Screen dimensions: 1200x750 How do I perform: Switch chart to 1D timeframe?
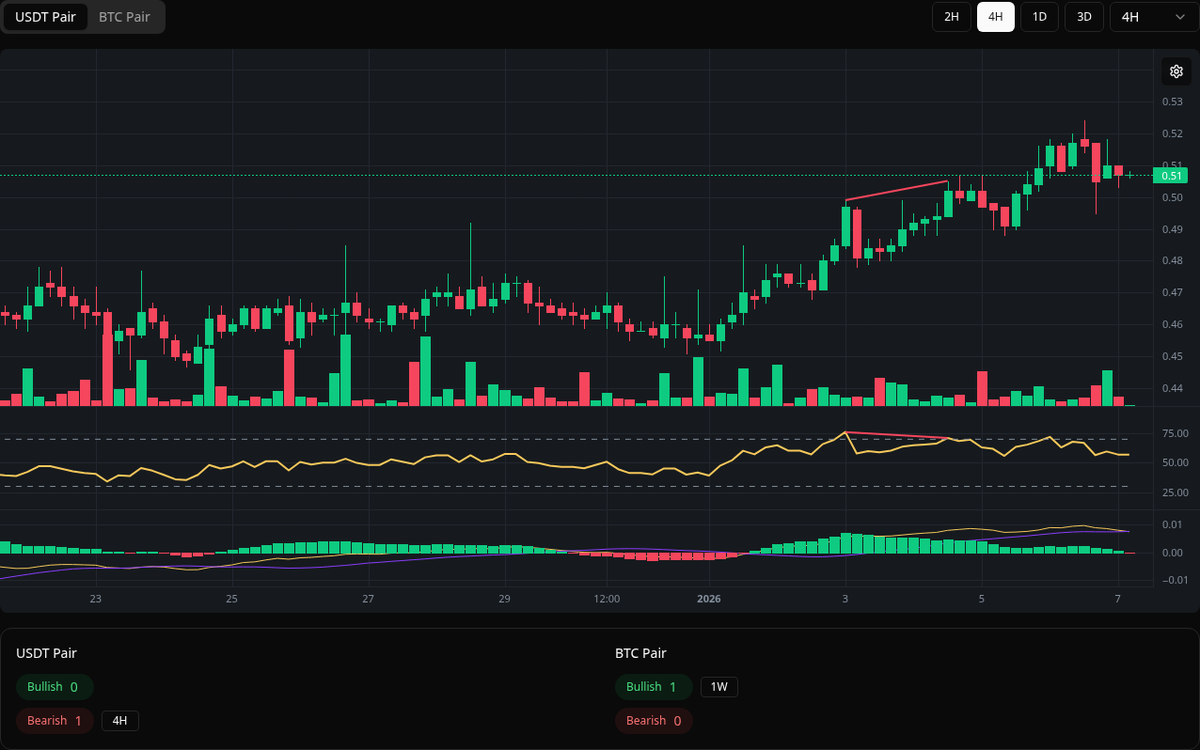[1039, 17]
